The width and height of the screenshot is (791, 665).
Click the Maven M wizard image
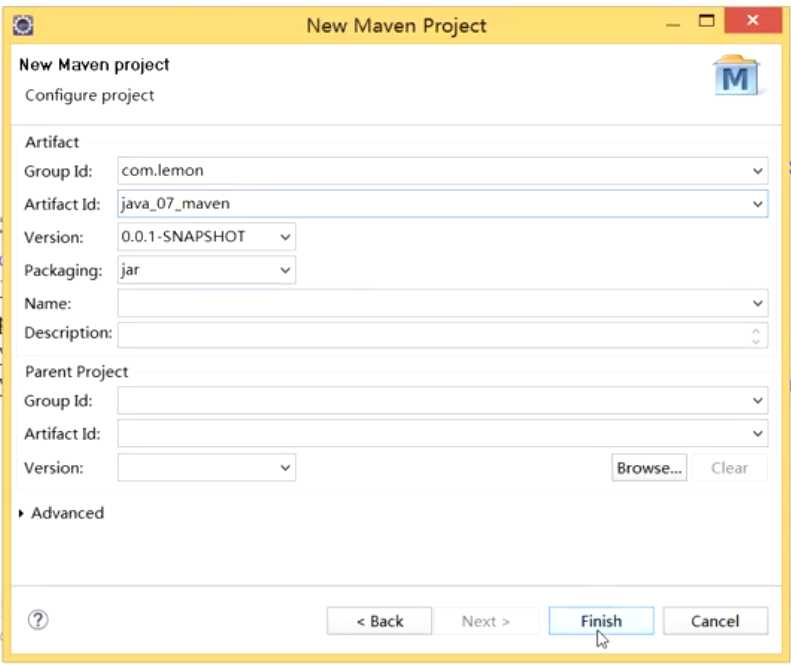coord(736,77)
